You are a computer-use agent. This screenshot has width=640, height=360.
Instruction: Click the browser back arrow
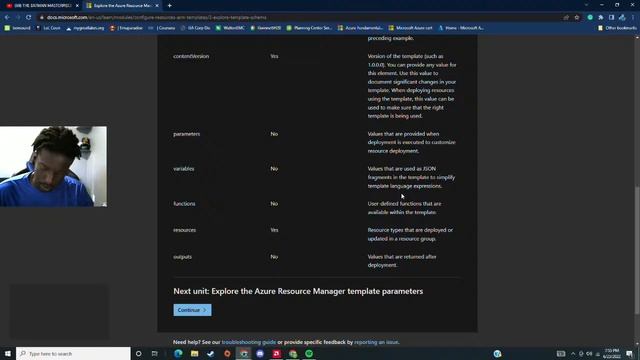coord(7,18)
